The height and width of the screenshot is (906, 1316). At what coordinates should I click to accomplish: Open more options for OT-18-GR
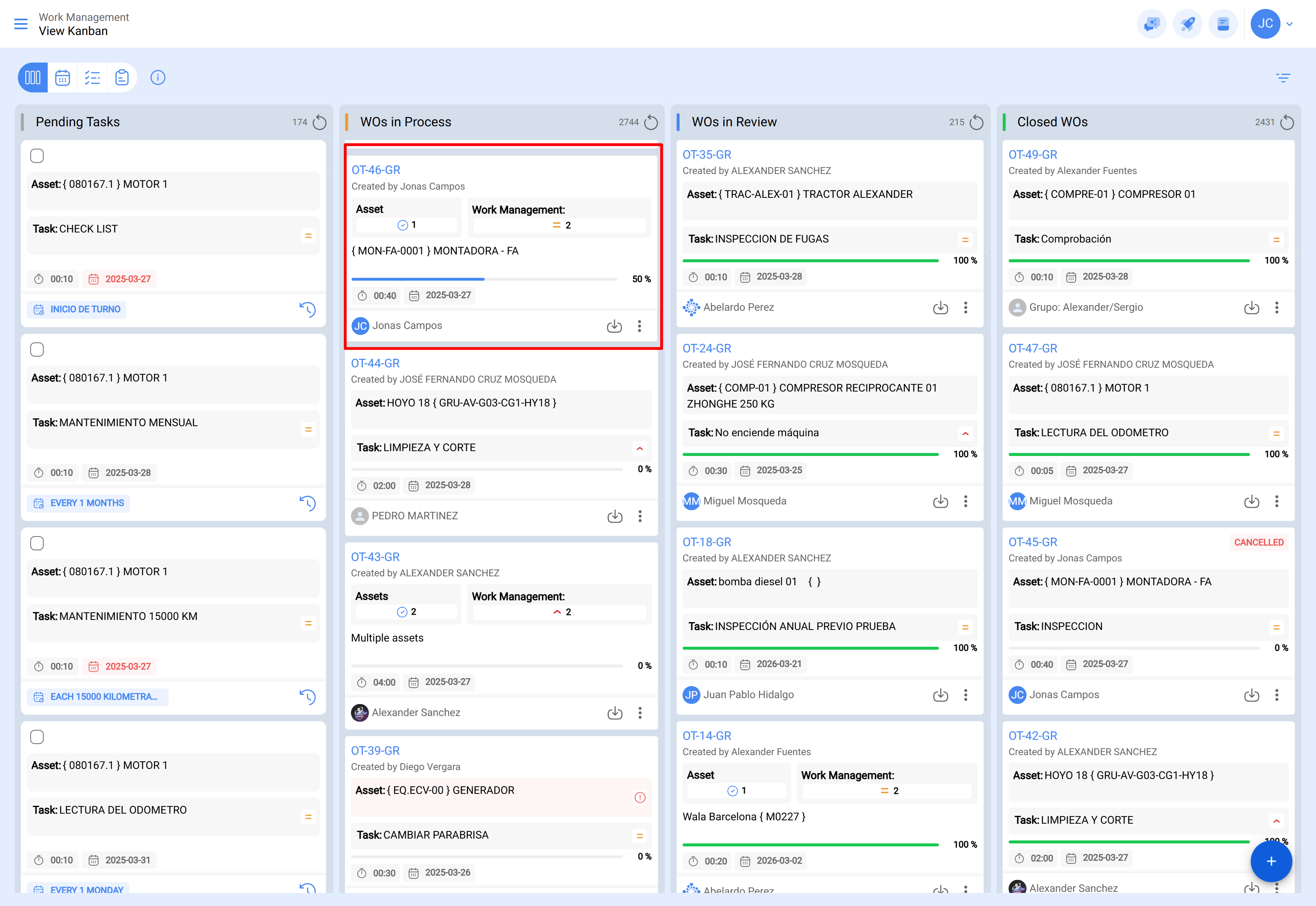966,695
